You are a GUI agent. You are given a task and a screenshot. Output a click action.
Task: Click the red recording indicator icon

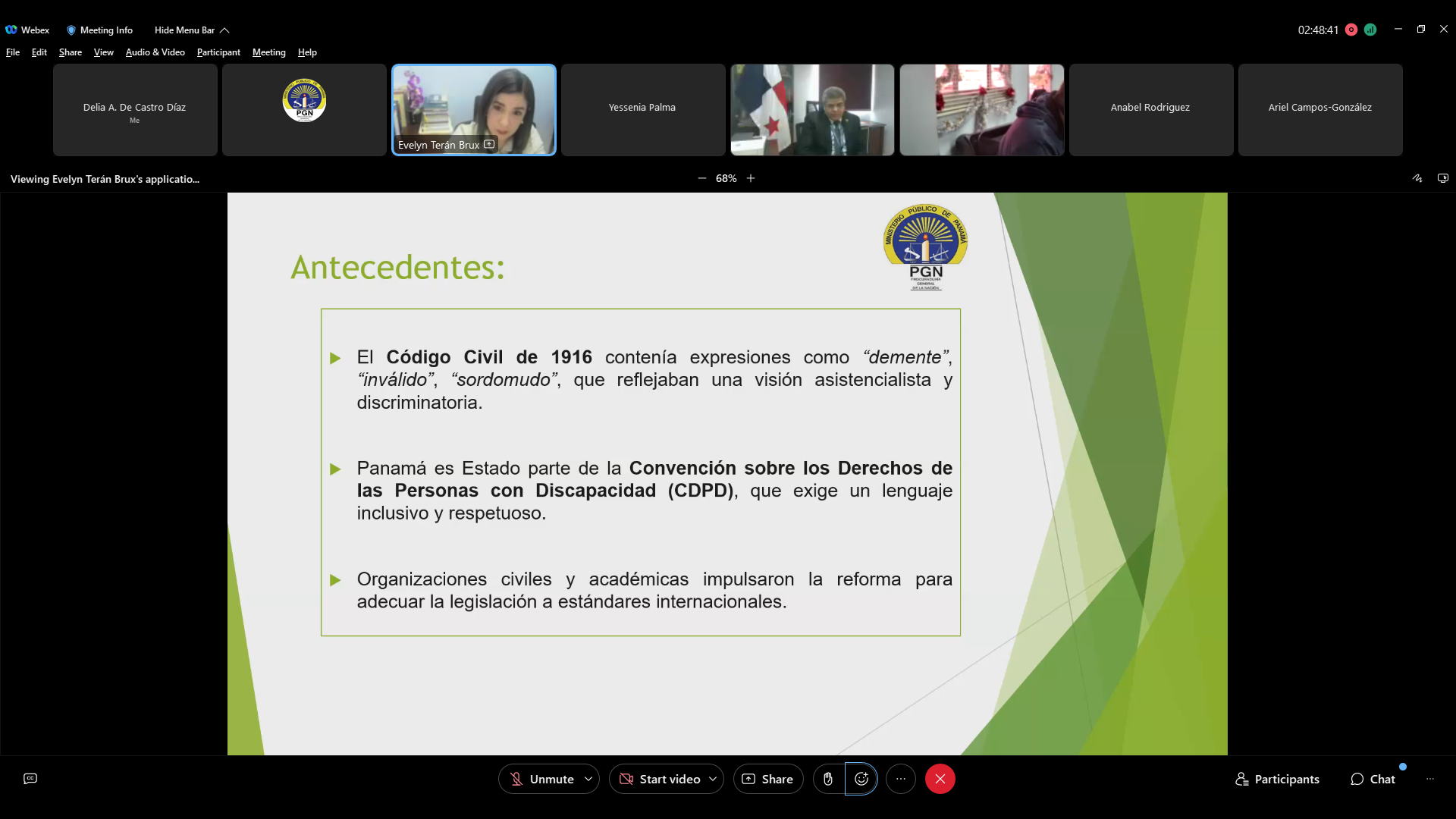(x=1351, y=30)
